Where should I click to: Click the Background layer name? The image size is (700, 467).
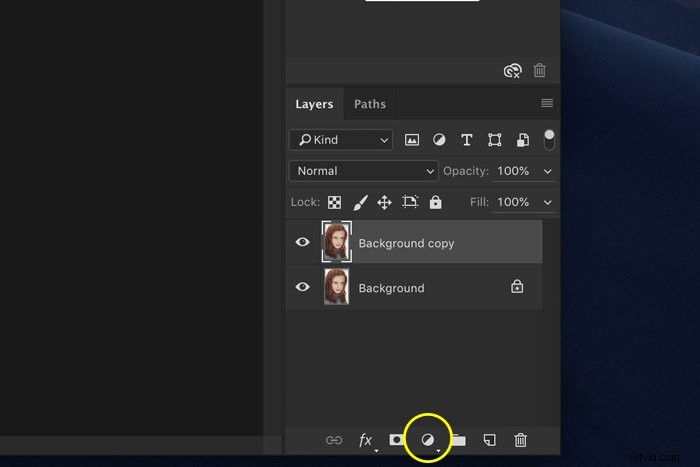pyautogui.click(x=392, y=288)
